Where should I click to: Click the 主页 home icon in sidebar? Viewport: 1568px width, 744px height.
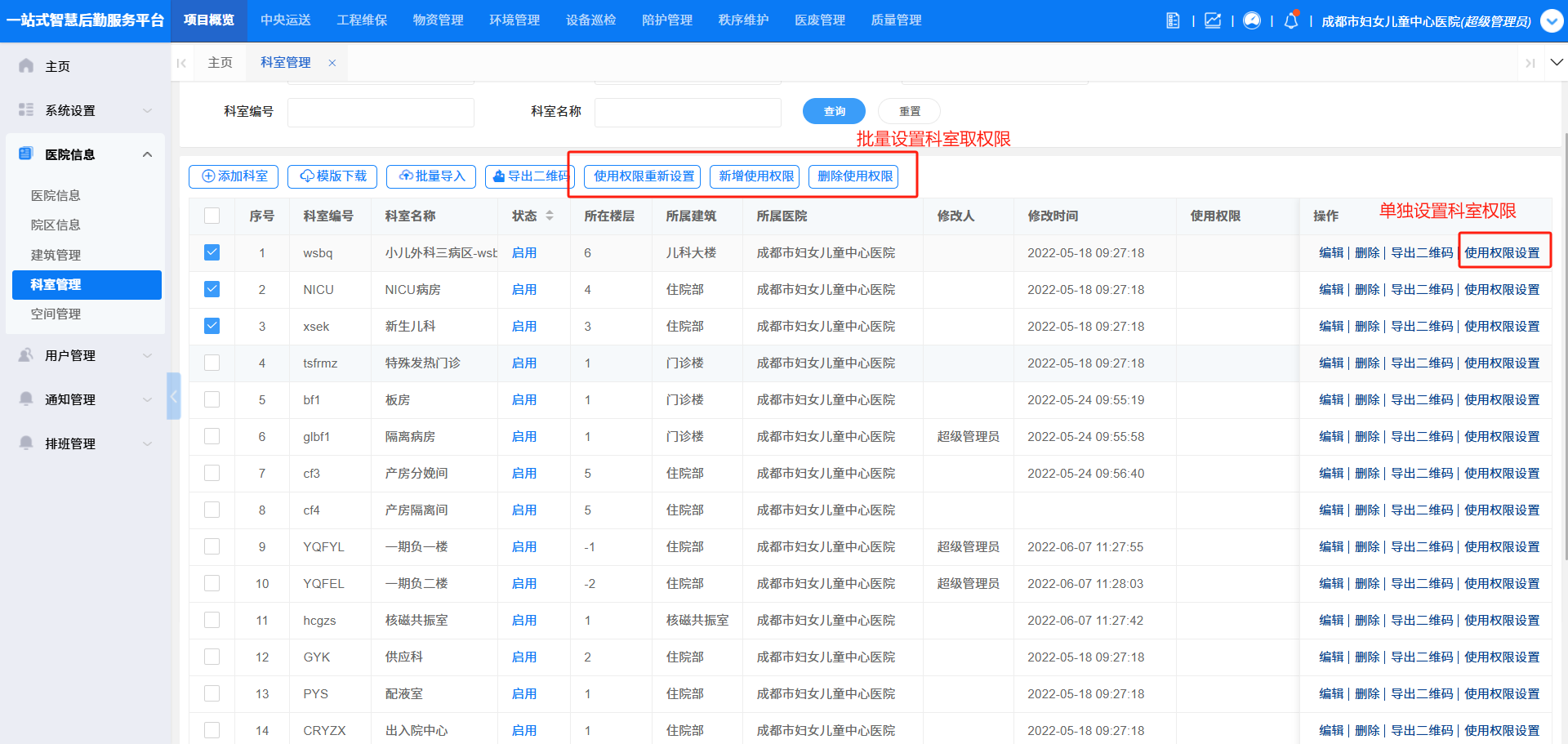tap(26, 65)
